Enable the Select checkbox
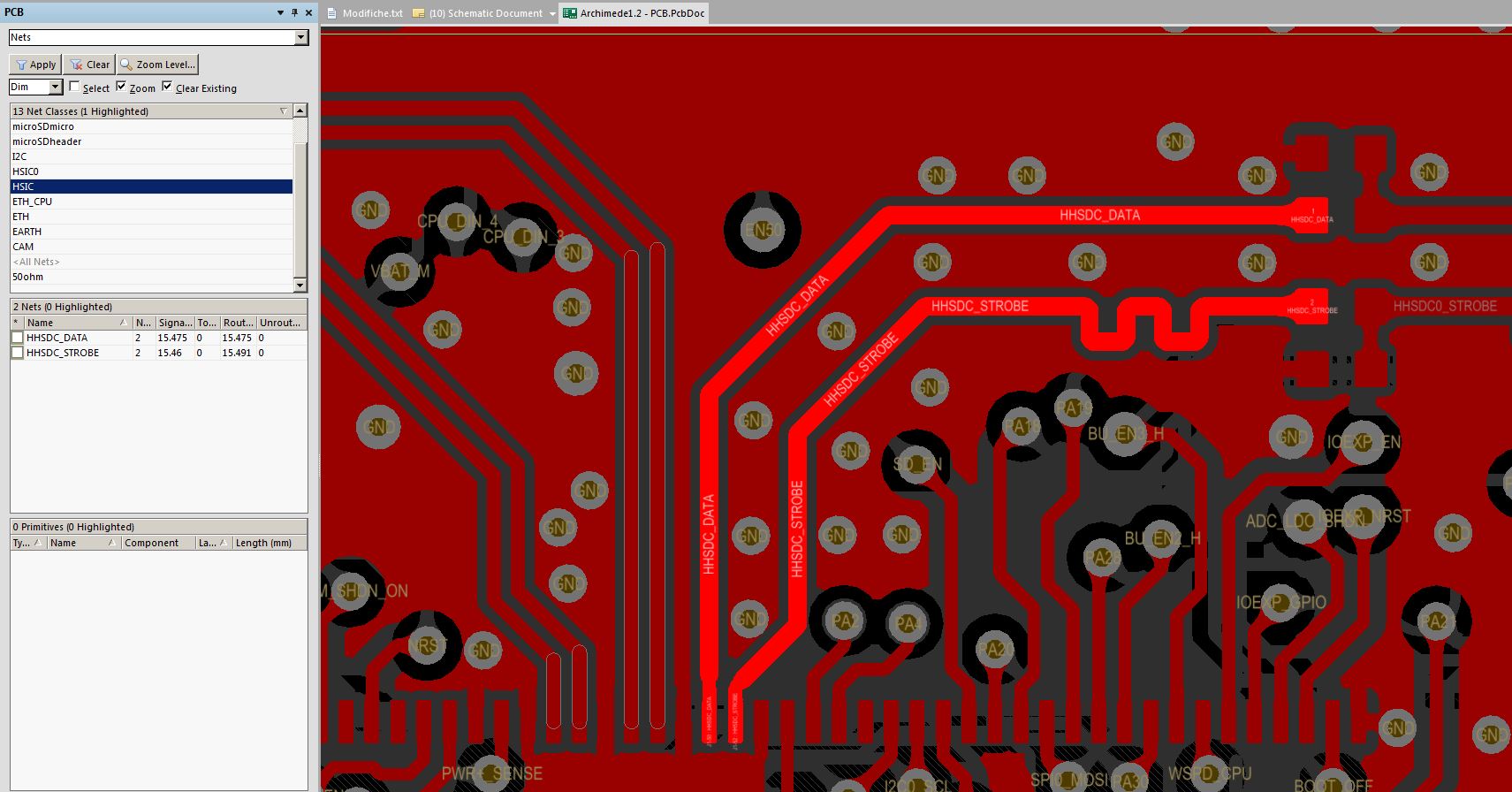The height and width of the screenshot is (792, 1512). 74,87
